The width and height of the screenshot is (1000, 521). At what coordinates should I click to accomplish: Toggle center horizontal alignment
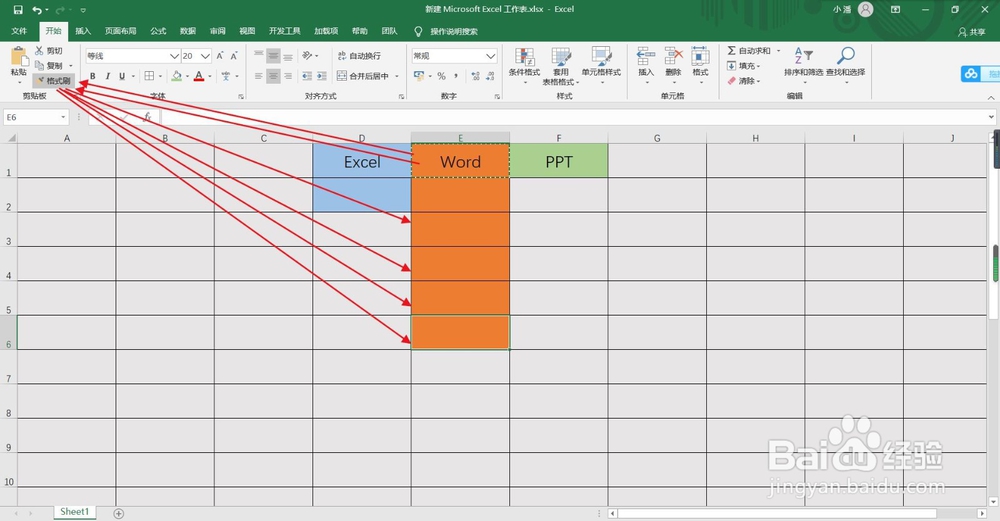[x=273, y=76]
